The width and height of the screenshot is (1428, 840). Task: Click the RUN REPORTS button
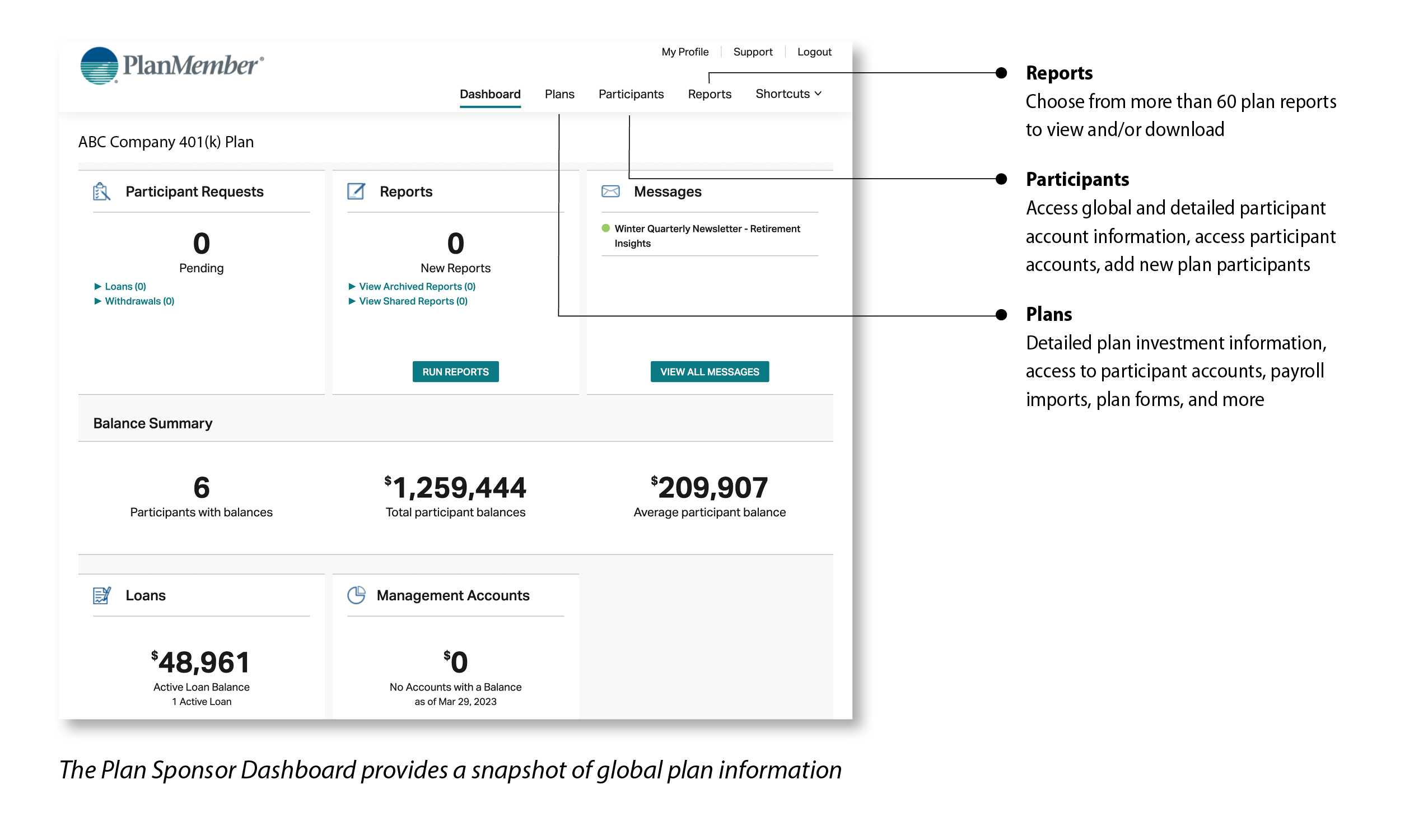(x=455, y=372)
